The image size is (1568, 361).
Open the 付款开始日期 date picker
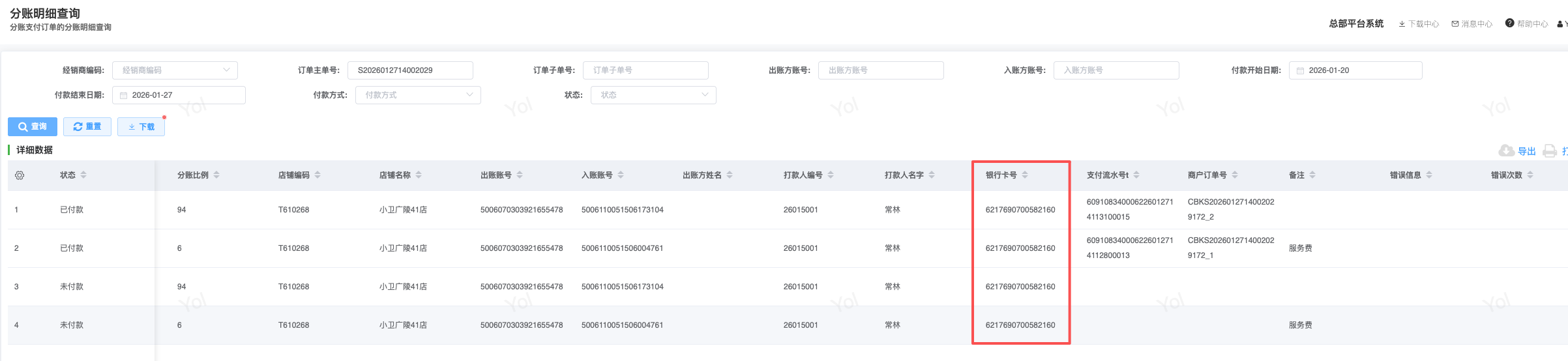click(1355, 70)
